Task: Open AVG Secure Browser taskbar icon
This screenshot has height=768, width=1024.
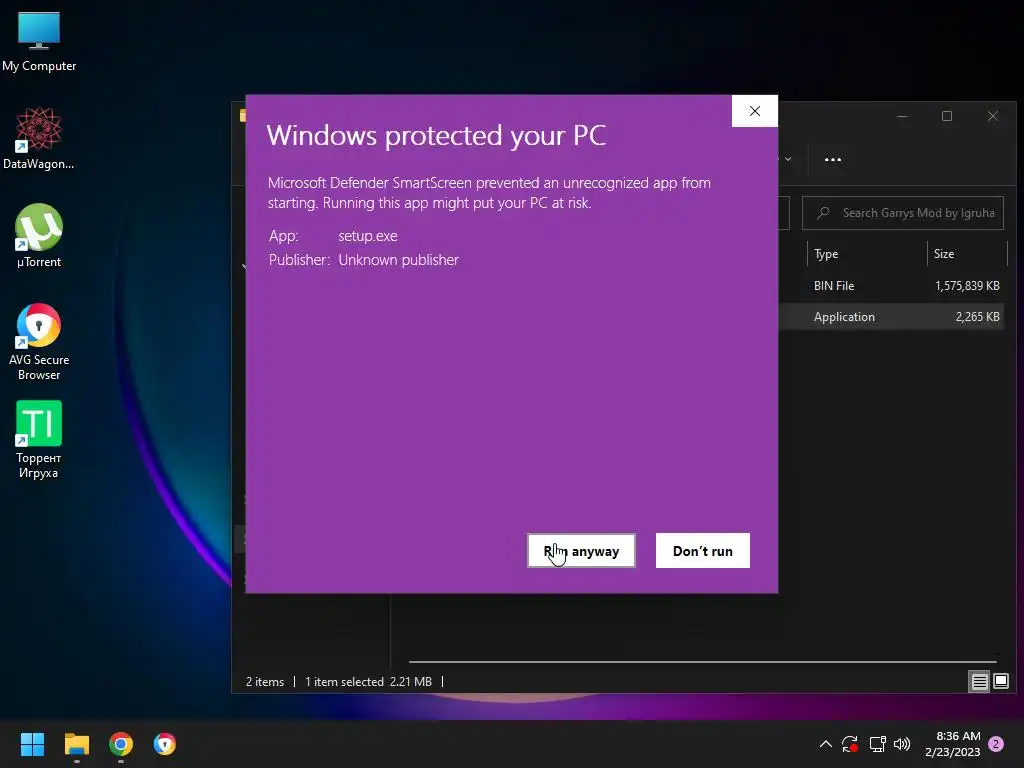Action: tap(165, 744)
